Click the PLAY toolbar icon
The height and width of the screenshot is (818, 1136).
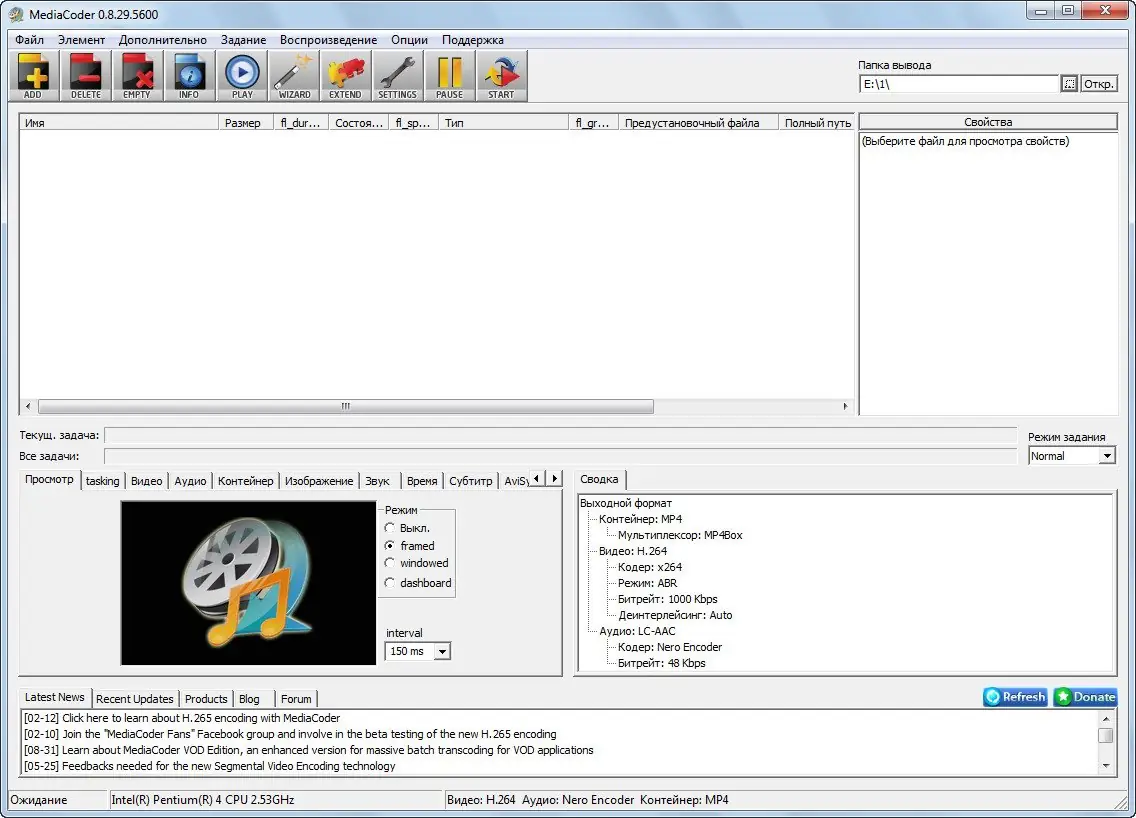point(242,75)
